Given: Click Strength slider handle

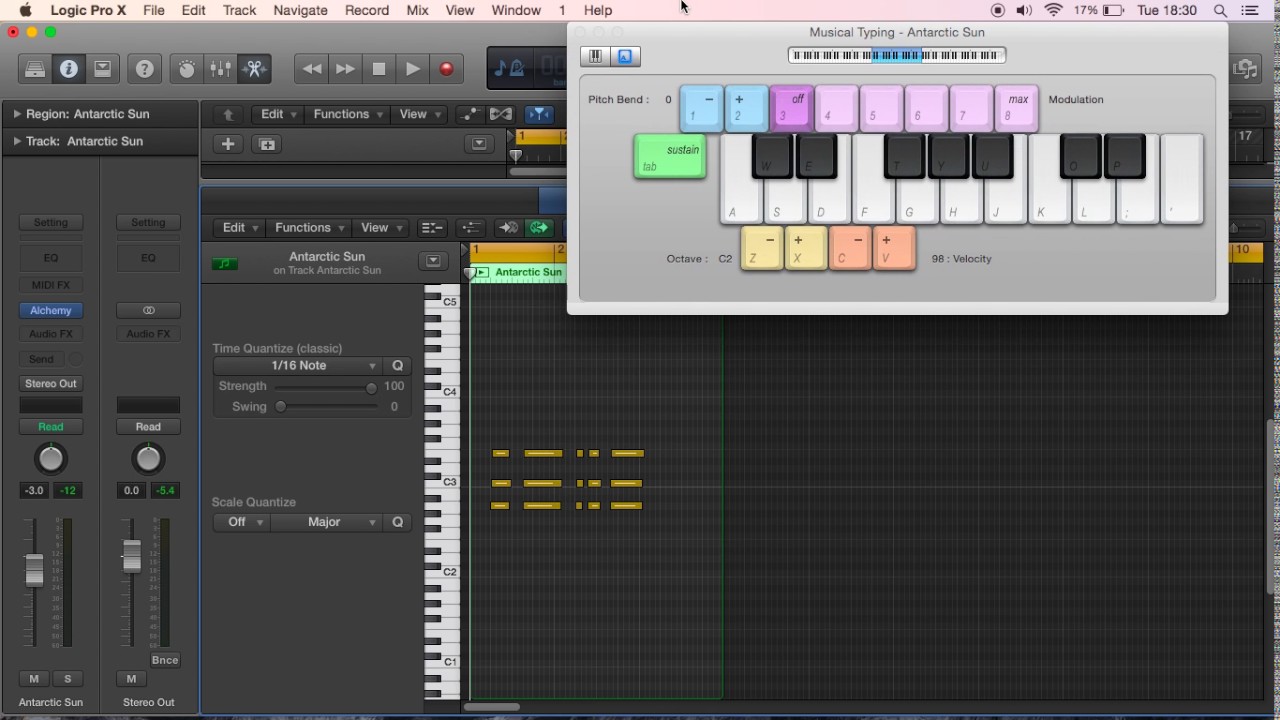Looking at the screenshot, I should [371, 387].
